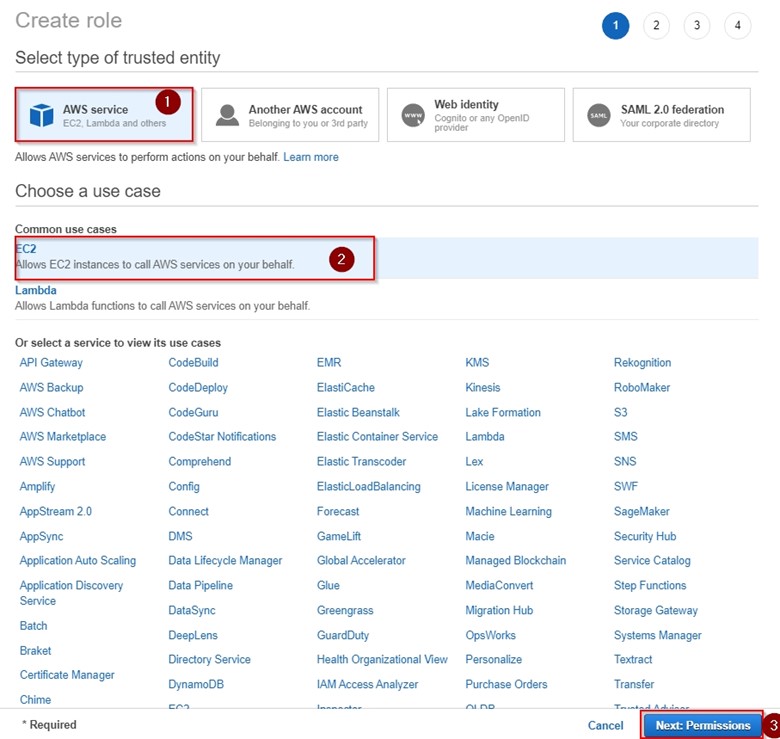The width and height of the screenshot is (780, 739).
Task: Select Application Auto Scaling service
Action: coord(78,560)
